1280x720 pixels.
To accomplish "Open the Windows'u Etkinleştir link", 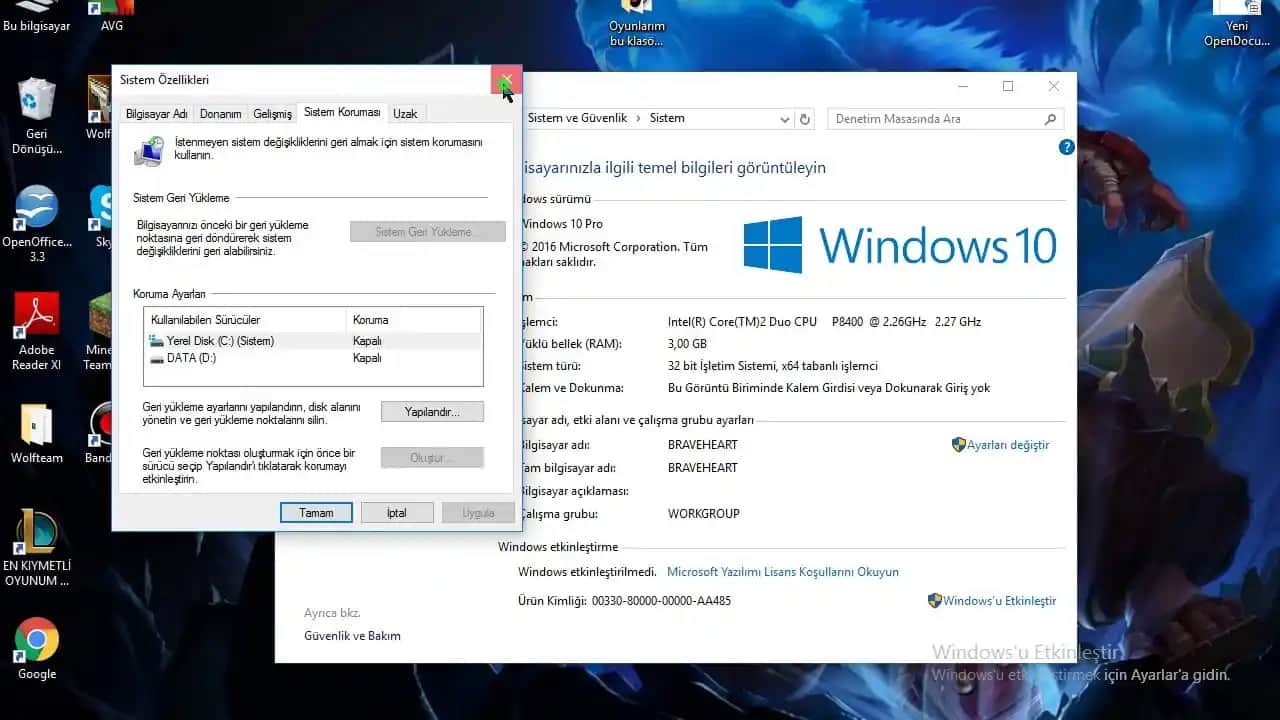I will [998, 601].
